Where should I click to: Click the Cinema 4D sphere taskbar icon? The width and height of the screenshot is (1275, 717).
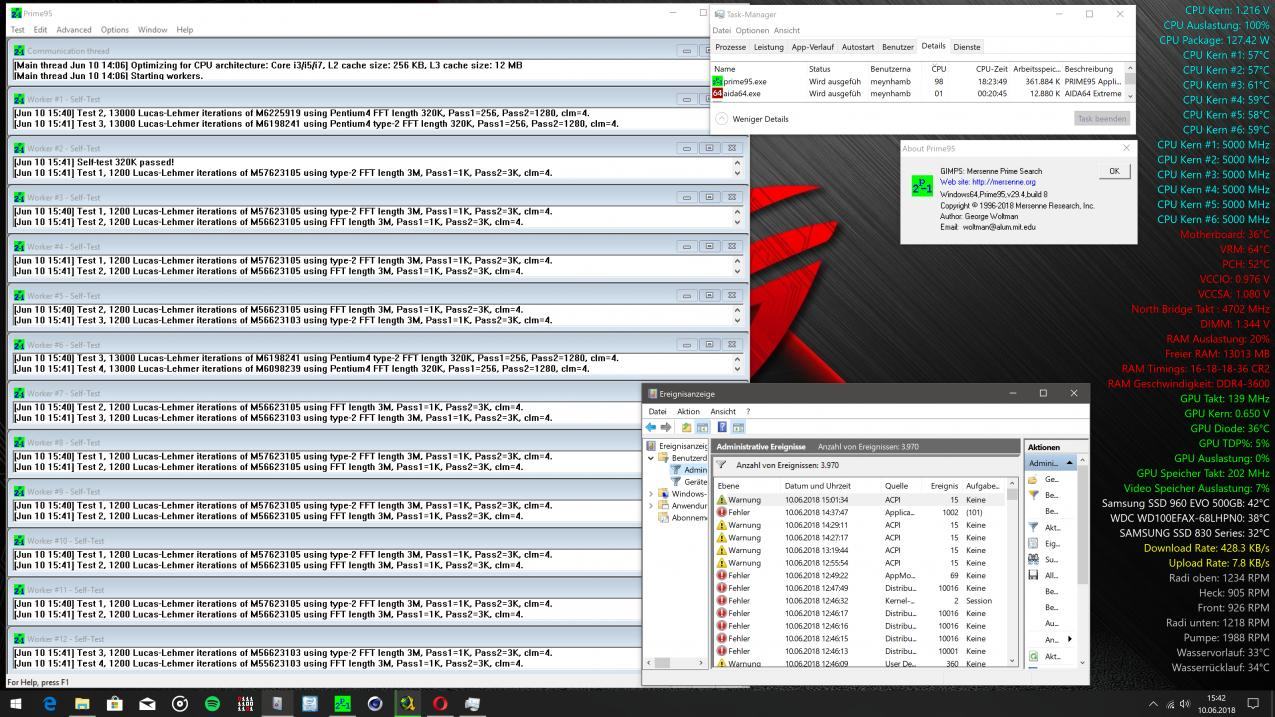[374, 703]
